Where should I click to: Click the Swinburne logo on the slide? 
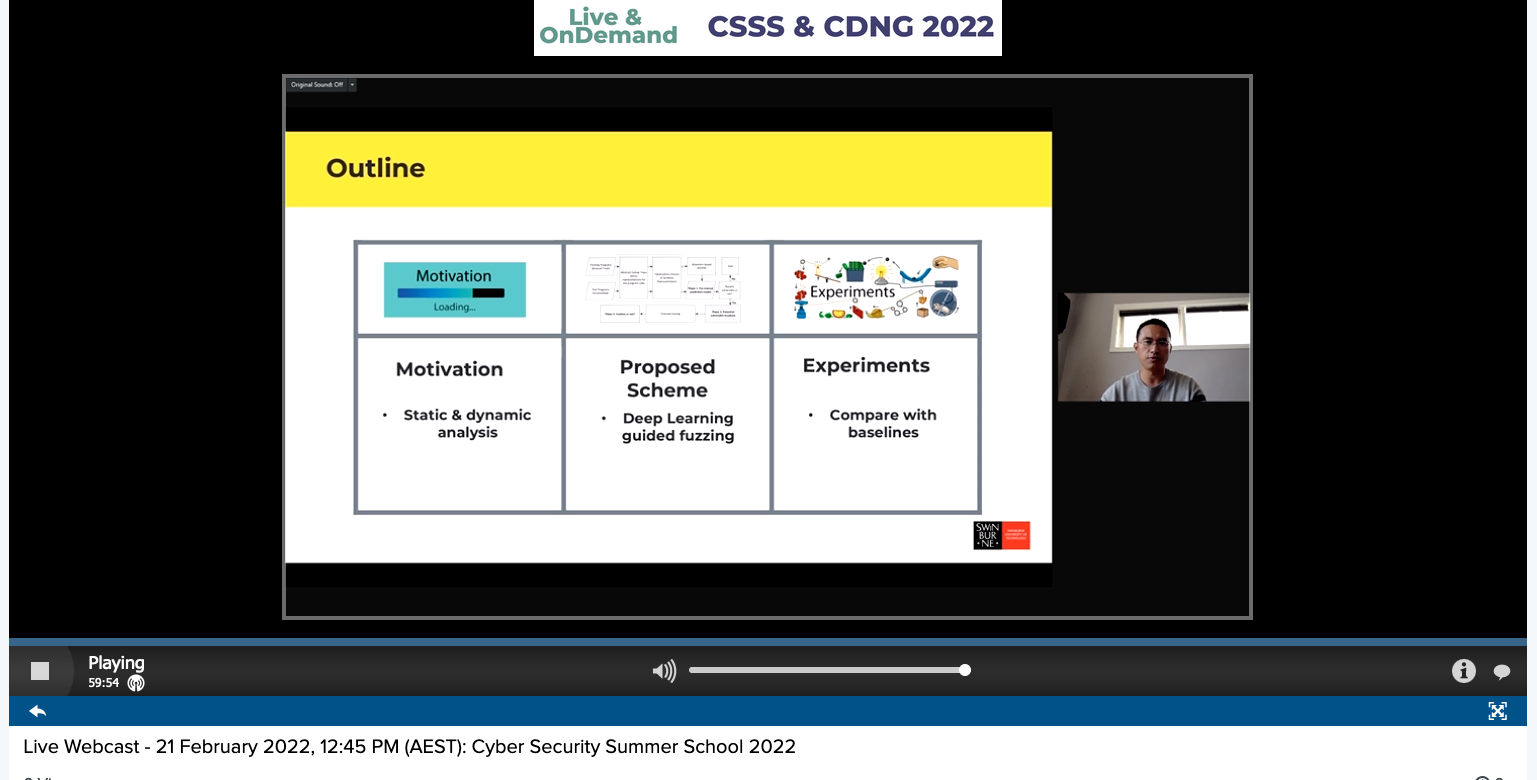click(1001, 536)
